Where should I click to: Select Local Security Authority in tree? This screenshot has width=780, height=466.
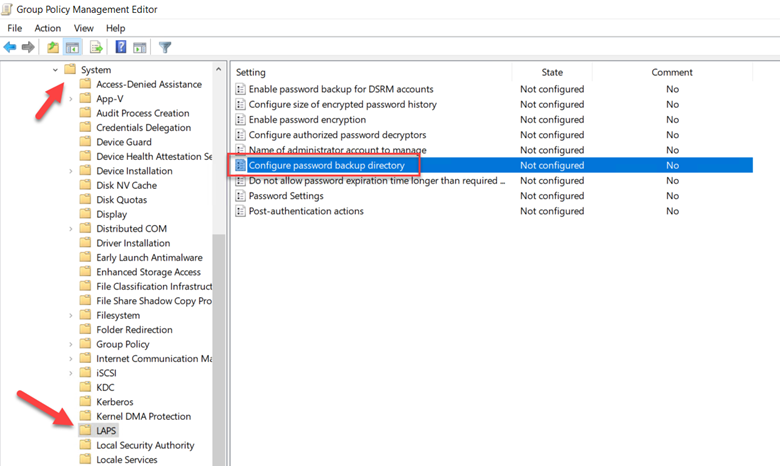point(145,445)
